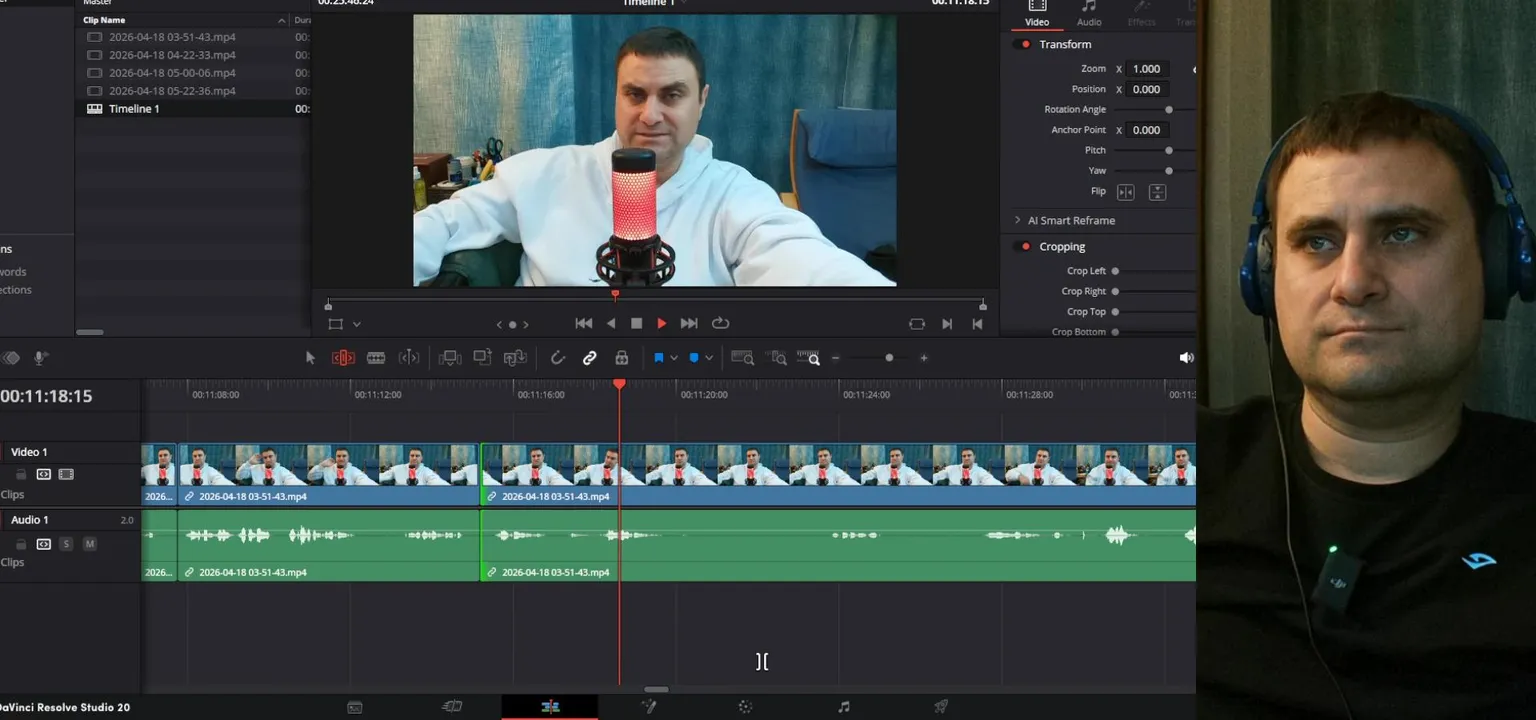Click the timeline zoom minus button
1536x720 pixels.
[836, 358]
